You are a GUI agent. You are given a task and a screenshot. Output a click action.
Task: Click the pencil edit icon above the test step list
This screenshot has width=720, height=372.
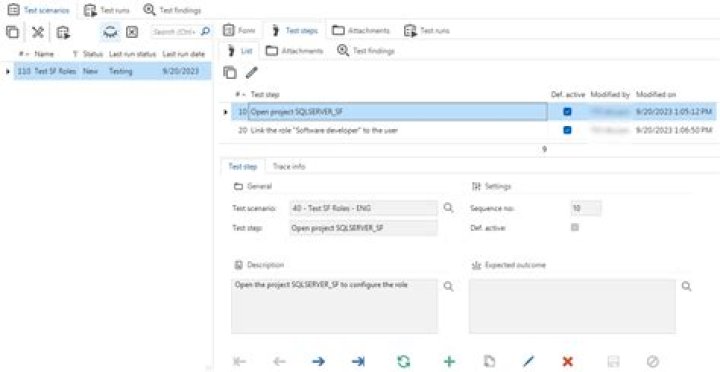[251, 72]
